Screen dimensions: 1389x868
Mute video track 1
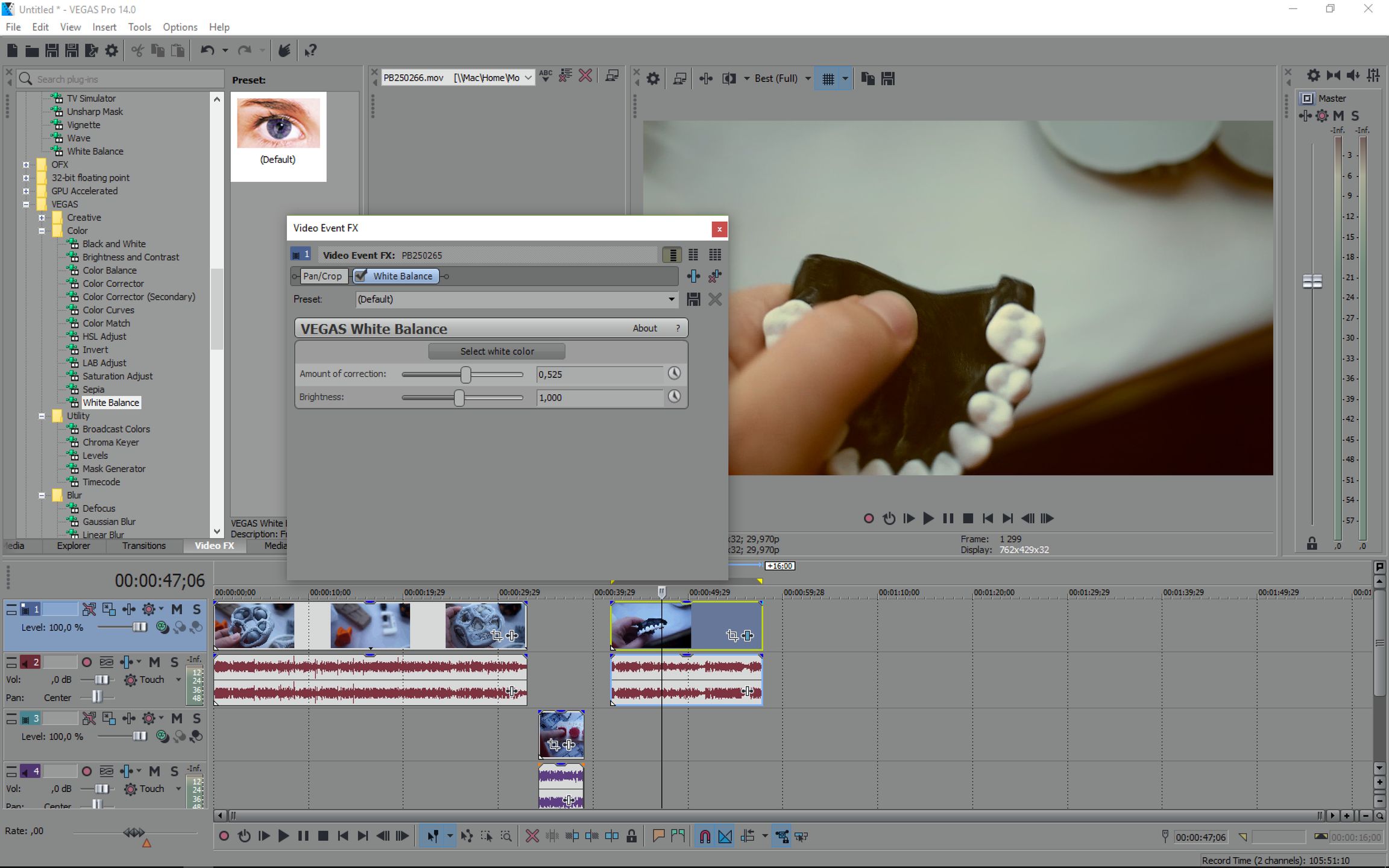point(177,609)
